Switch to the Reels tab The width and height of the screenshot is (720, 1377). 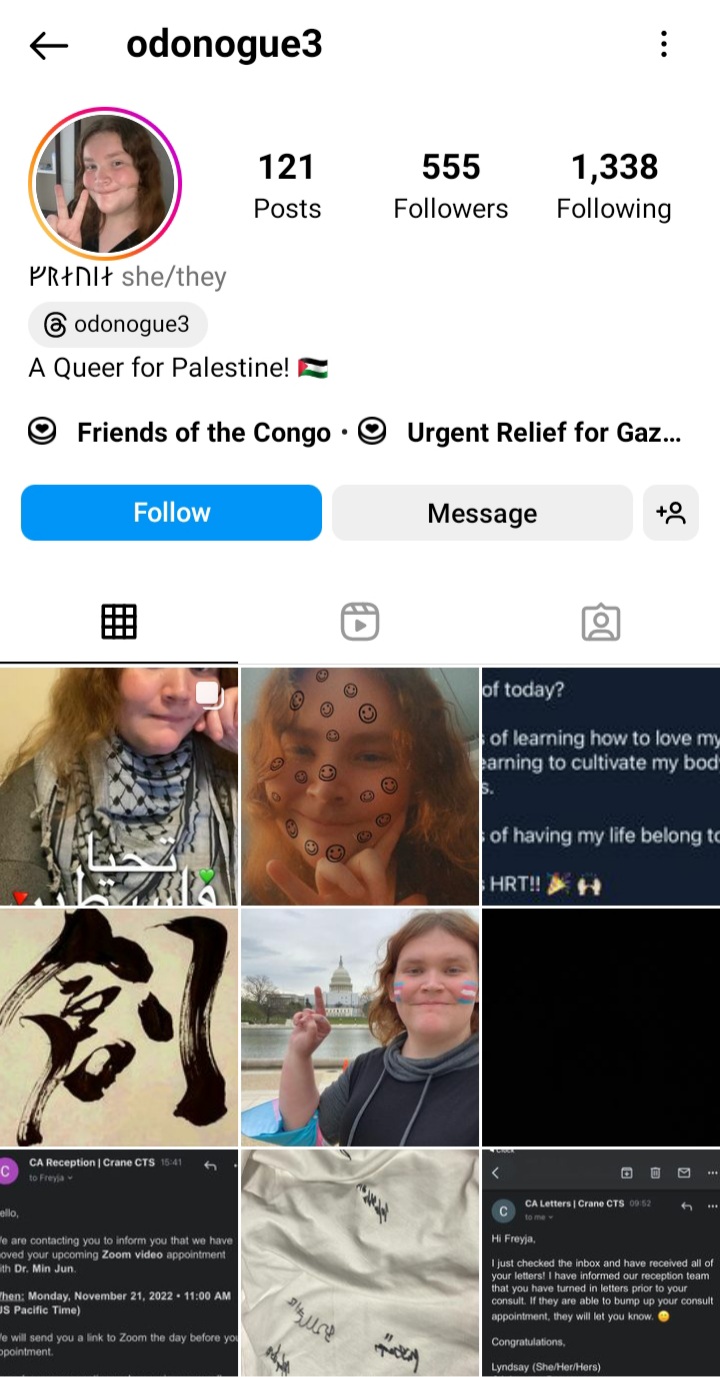click(359, 622)
